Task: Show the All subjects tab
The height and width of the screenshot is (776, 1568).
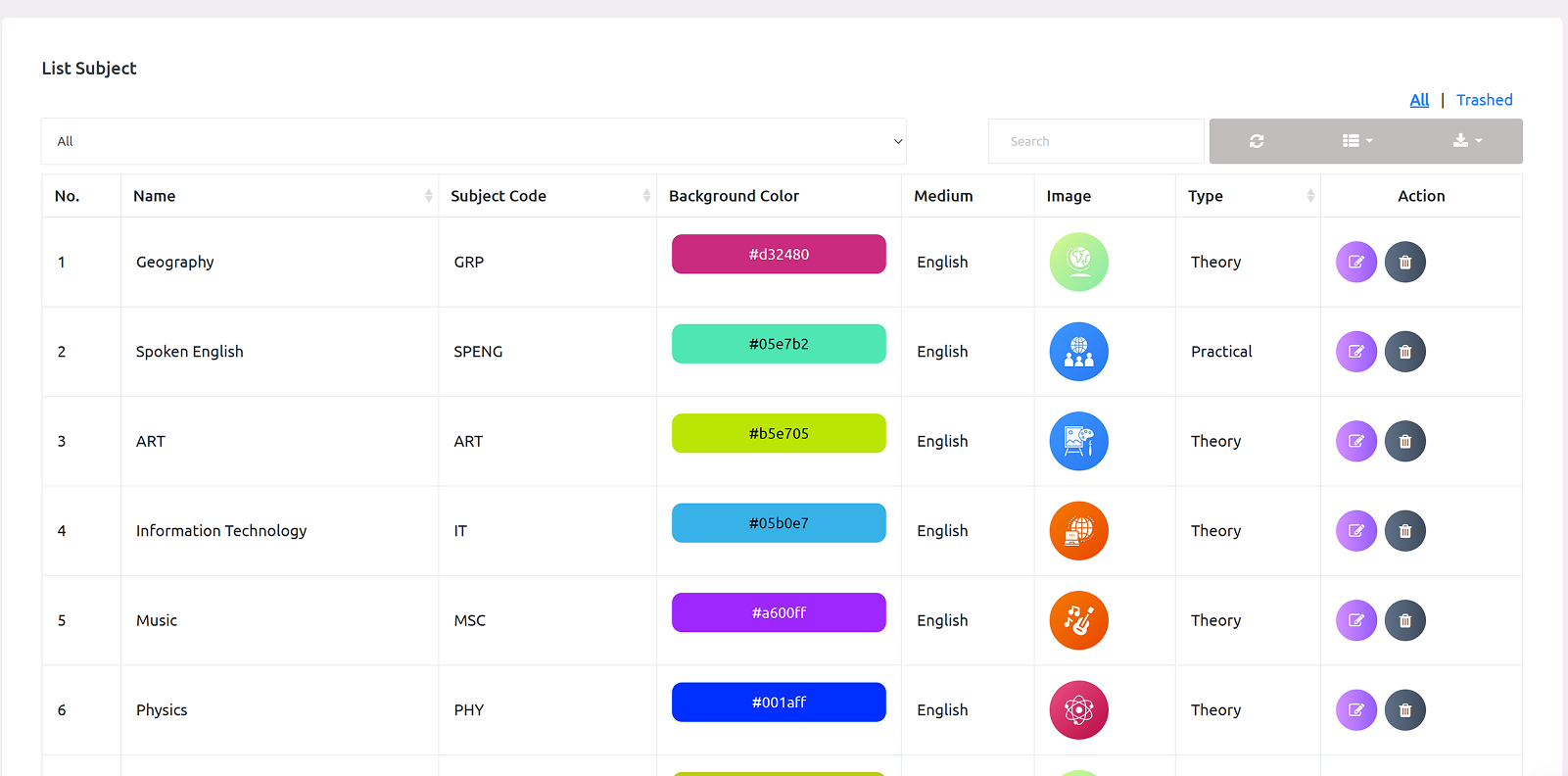Action: [x=1419, y=100]
